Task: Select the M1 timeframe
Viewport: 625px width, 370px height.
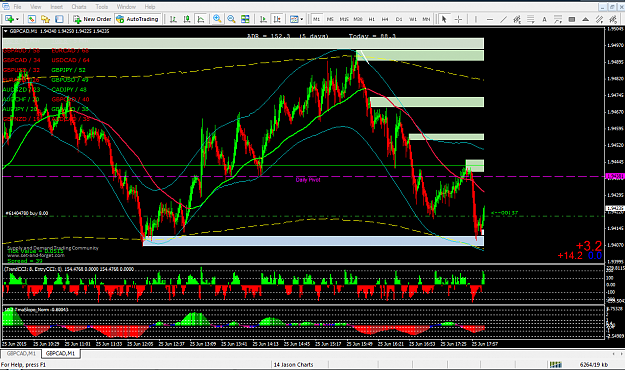Action: click(x=316, y=19)
